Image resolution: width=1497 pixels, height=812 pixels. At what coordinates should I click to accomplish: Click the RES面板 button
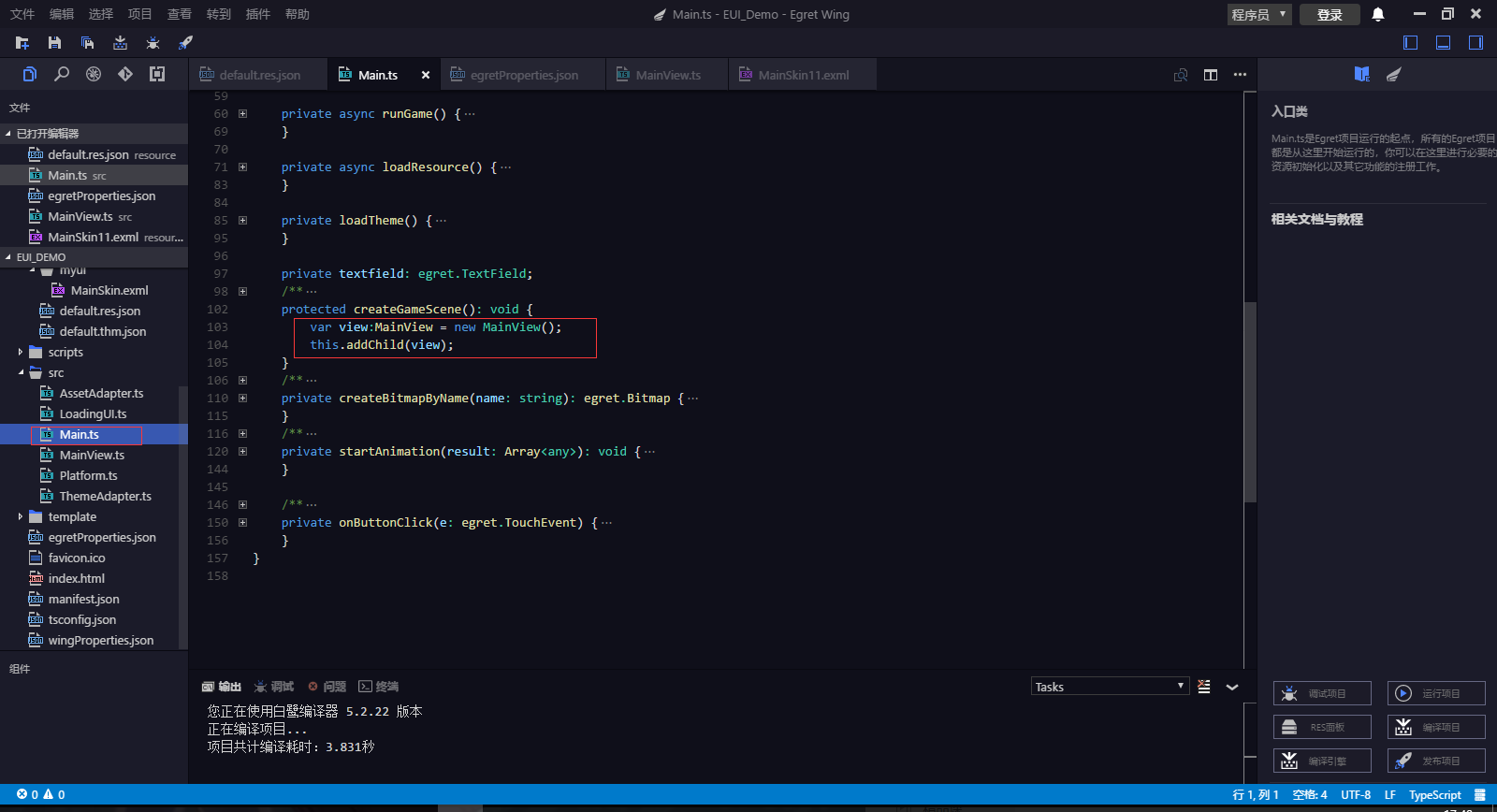1322,727
